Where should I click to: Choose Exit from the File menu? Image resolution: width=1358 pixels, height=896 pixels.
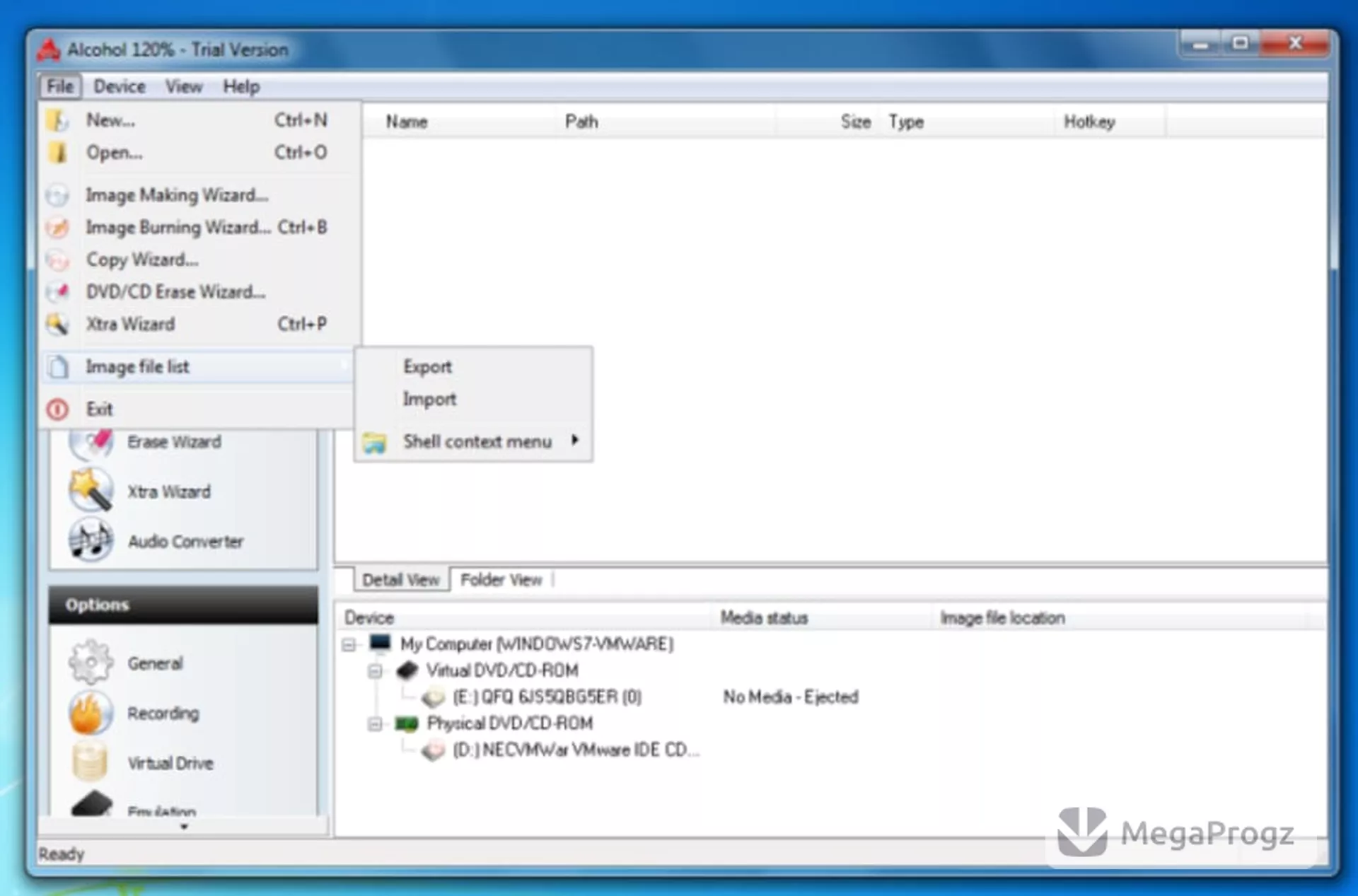197,409
